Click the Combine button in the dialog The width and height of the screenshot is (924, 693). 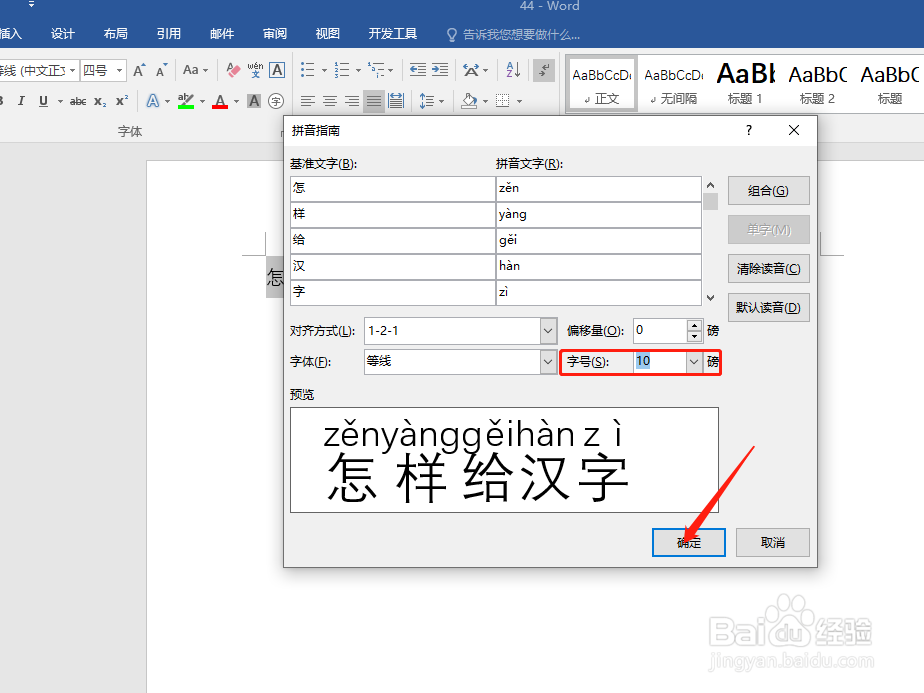pos(768,190)
